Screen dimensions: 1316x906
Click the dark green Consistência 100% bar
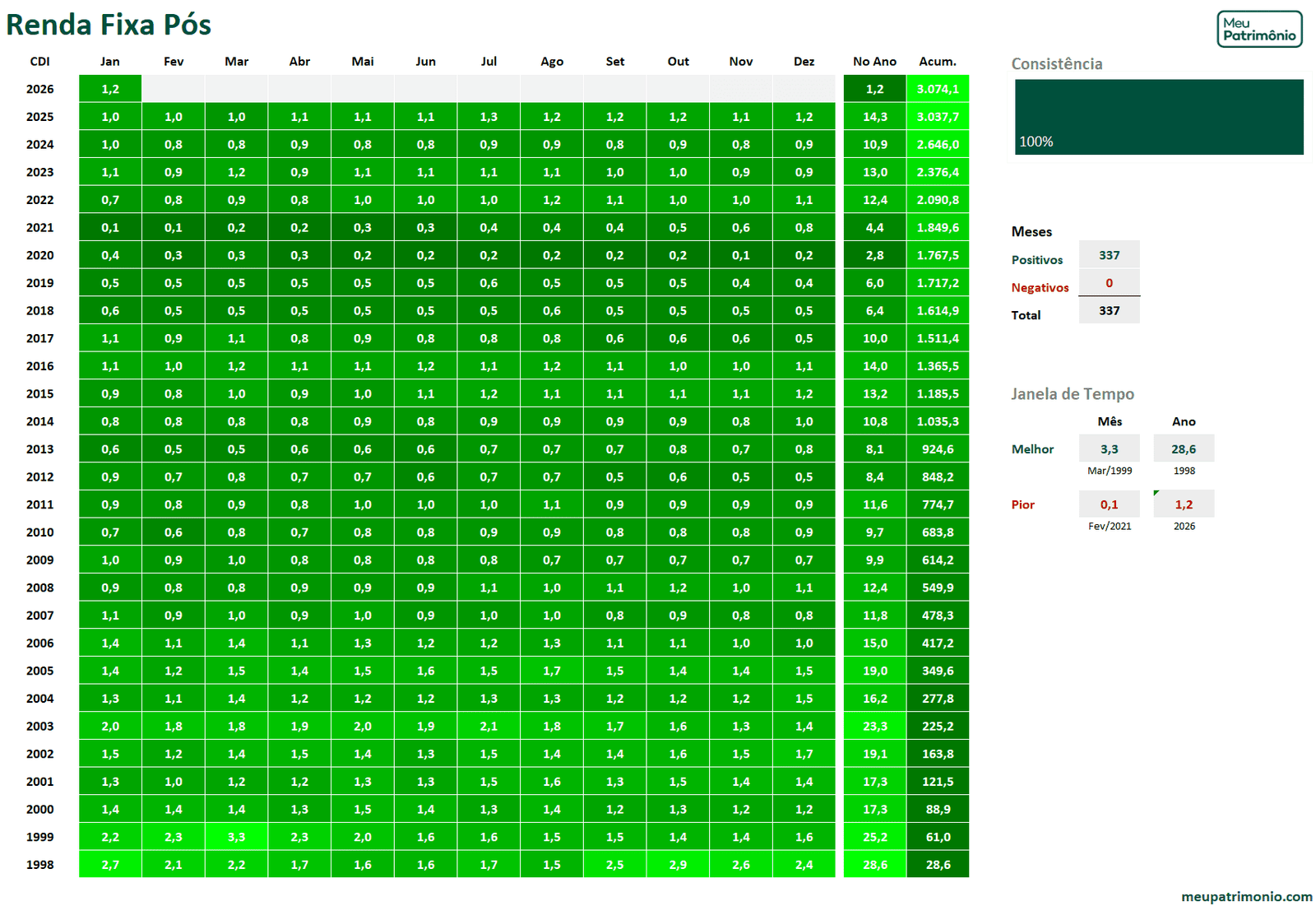(1158, 116)
